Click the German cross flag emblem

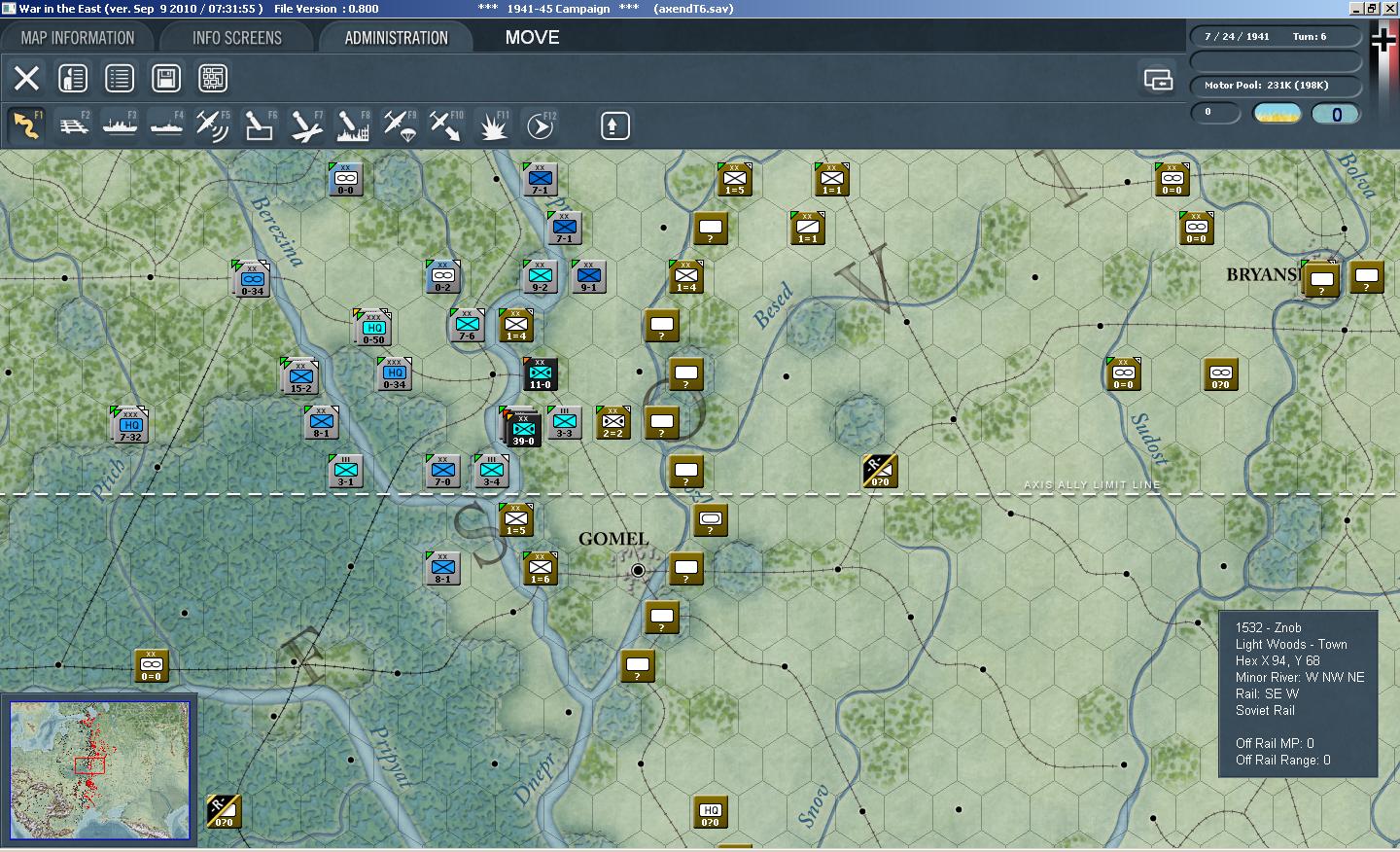(1382, 41)
